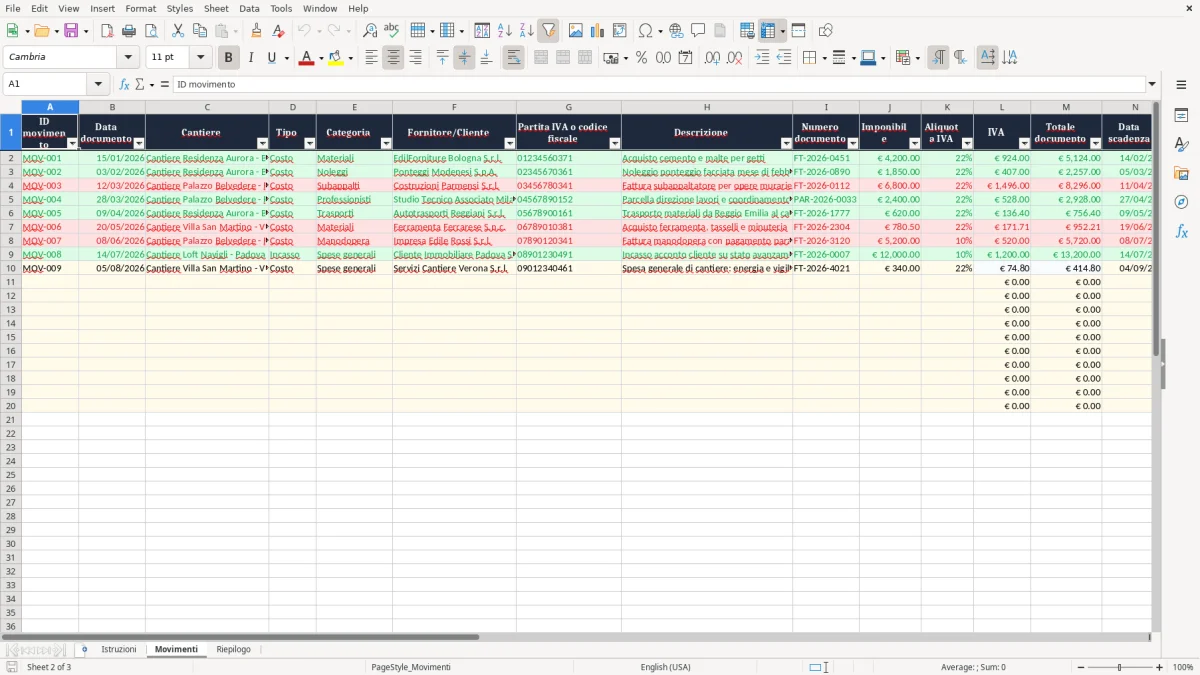Expand the Name Box dropdown
This screenshot has height=675, width=1200.
(98, 84)
